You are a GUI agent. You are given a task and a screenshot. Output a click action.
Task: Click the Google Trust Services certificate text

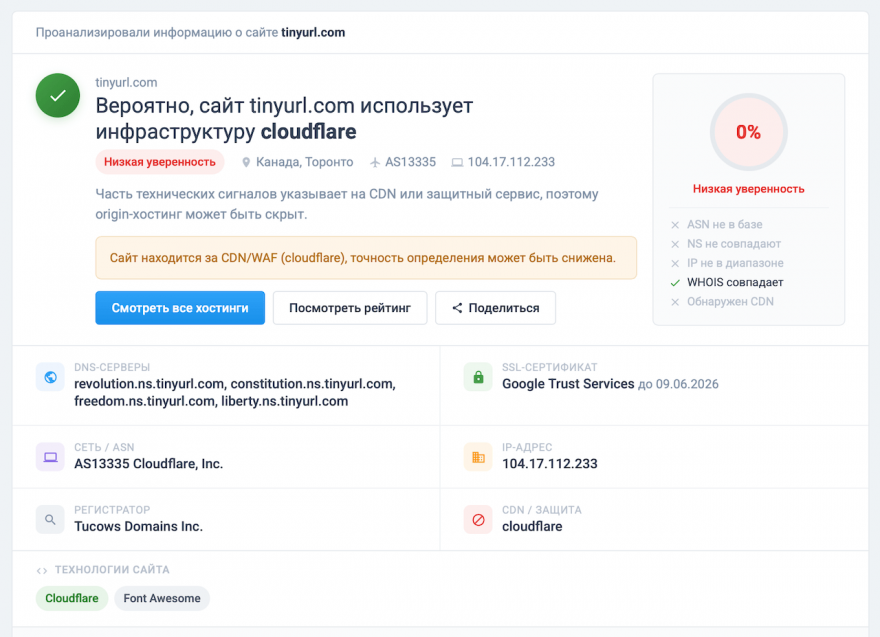568,384
